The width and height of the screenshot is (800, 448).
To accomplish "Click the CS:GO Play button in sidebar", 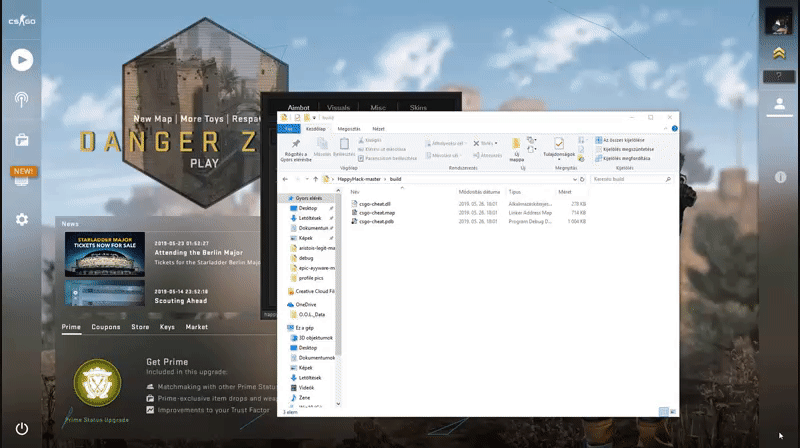I will pos(22,60).
